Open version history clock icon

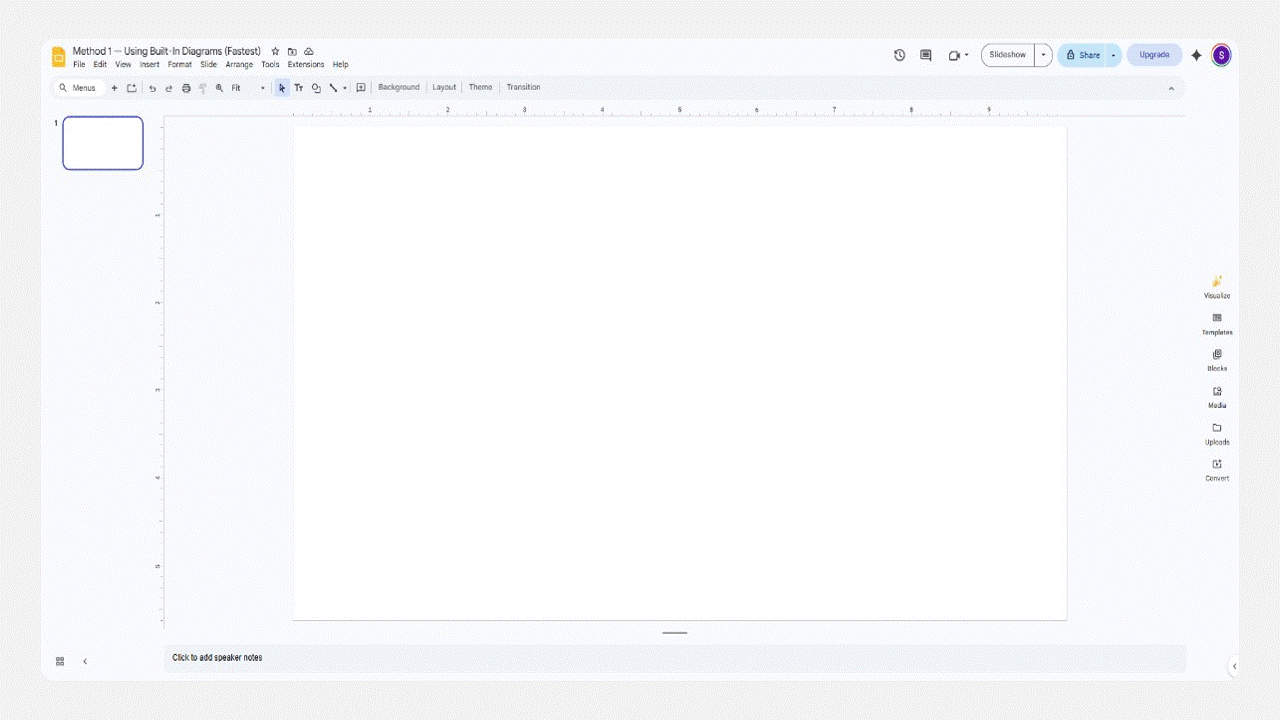click(x=900, y=55)
